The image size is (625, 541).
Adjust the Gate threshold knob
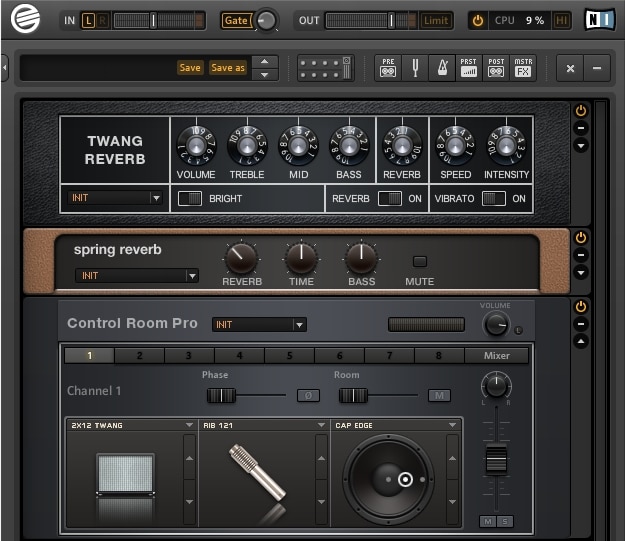coord(266,20)
